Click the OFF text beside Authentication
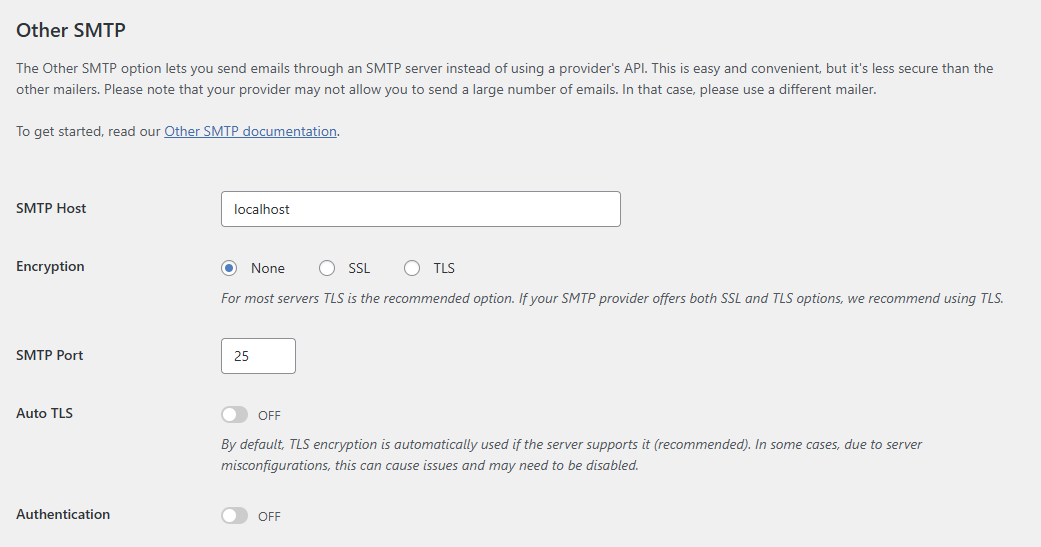1041x547 pixels. point(269,517)
